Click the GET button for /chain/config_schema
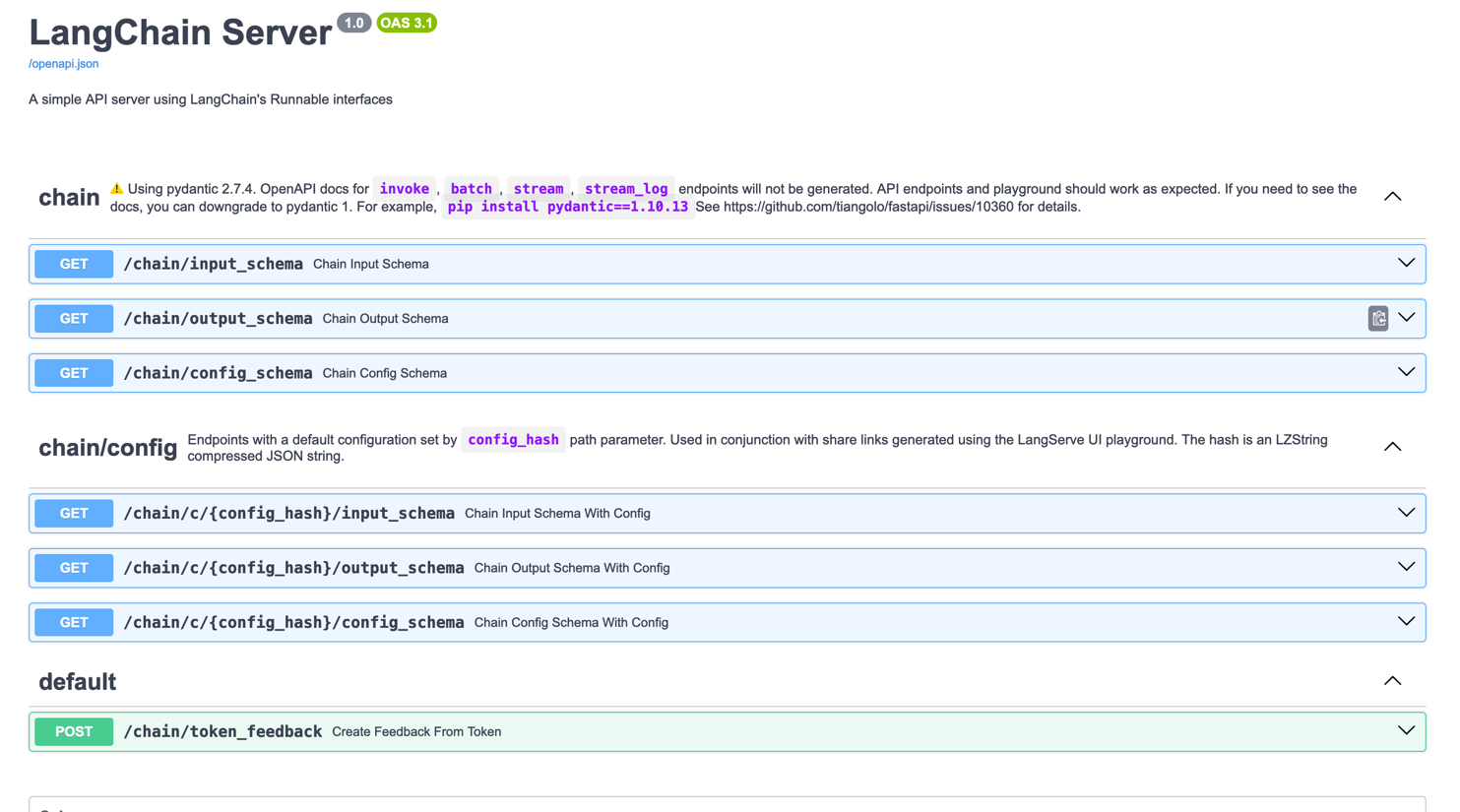Image resolution: width=1460 pixels, height=812 pixels. 74,373
